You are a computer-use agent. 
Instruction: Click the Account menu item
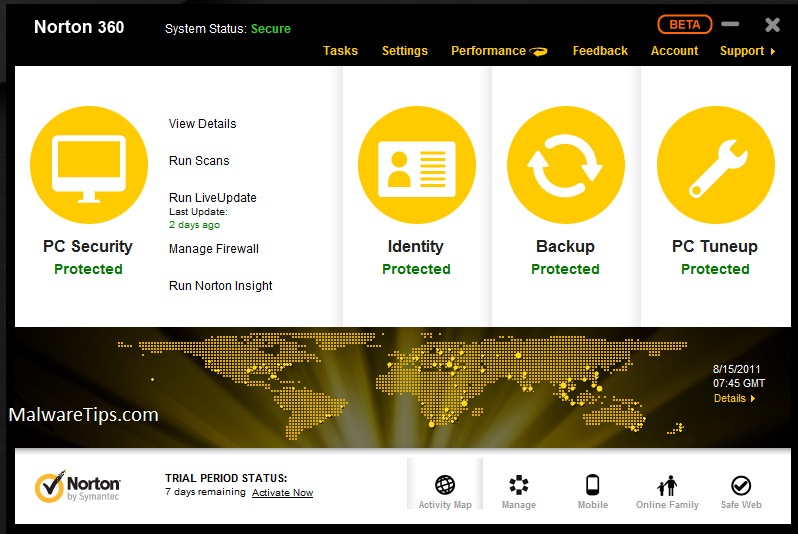coord(674,51)
